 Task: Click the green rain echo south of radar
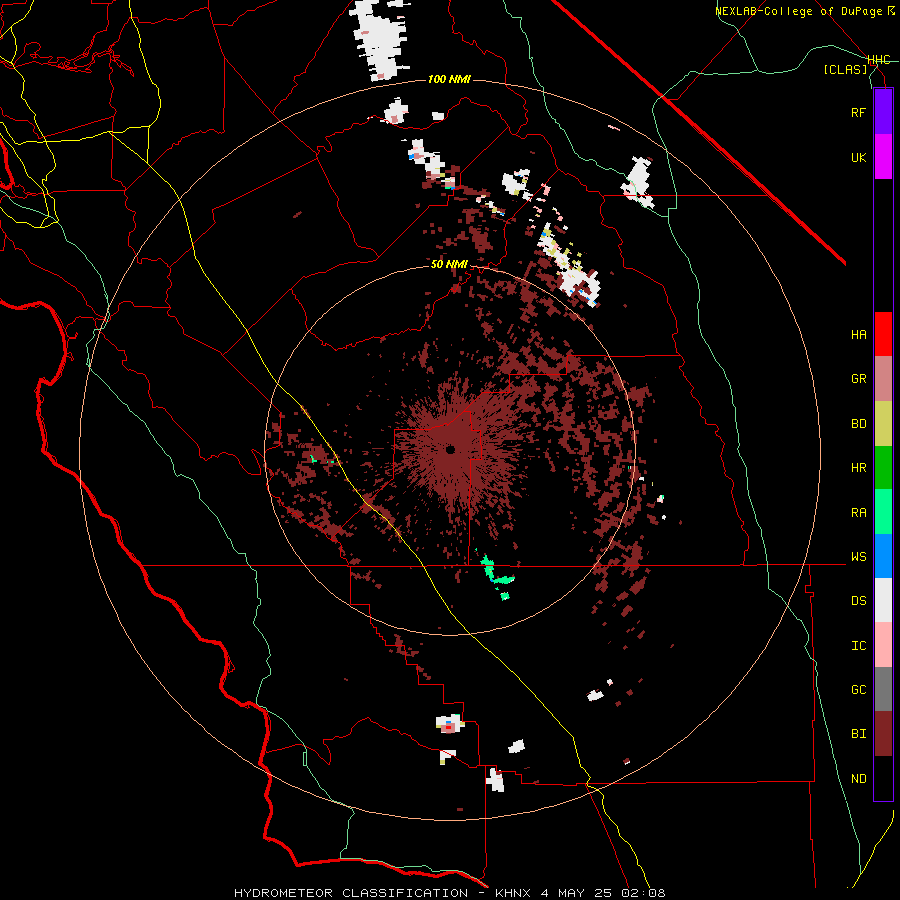(496, 575)
